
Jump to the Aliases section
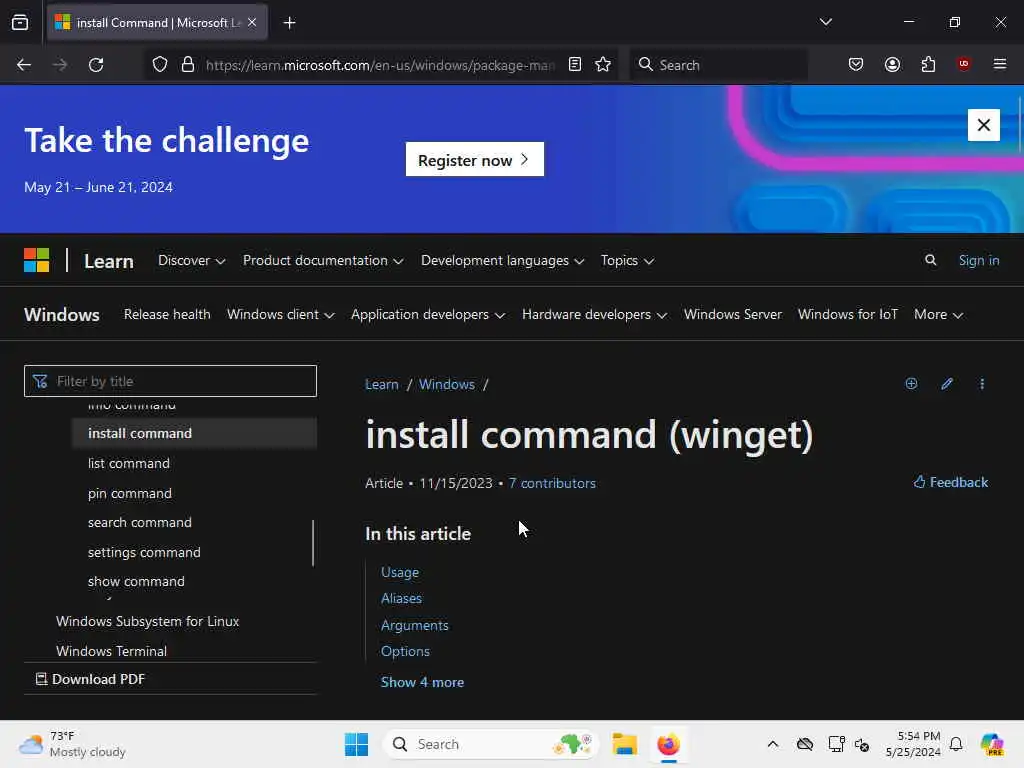pos(401,598)
